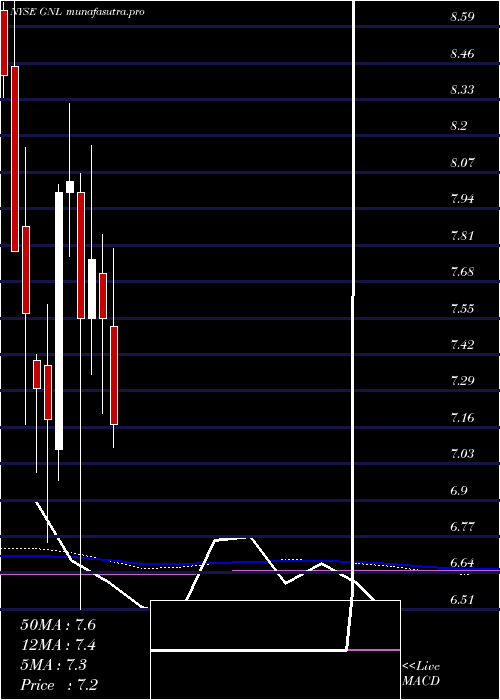
Task: Click the 7.55 price axis label
Action: 462,308
